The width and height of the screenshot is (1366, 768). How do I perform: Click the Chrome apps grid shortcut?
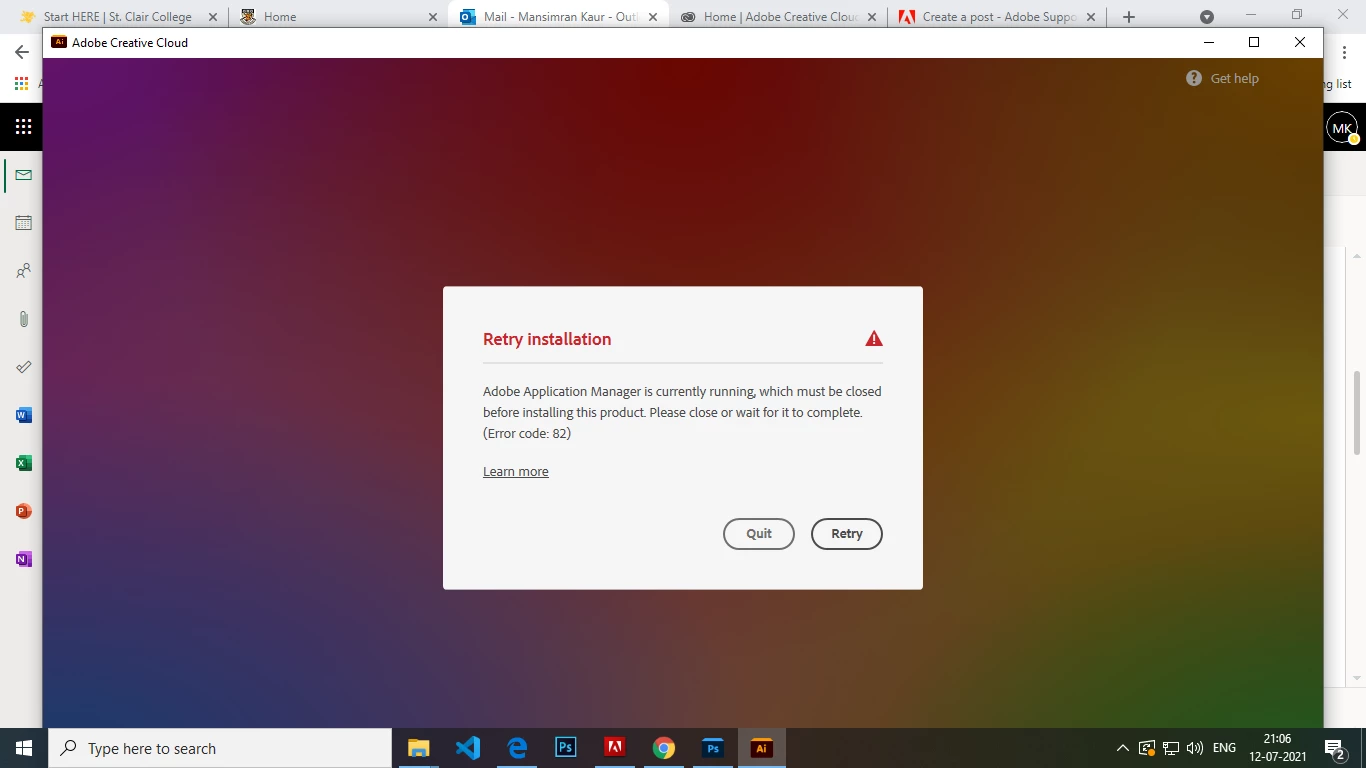21,84
